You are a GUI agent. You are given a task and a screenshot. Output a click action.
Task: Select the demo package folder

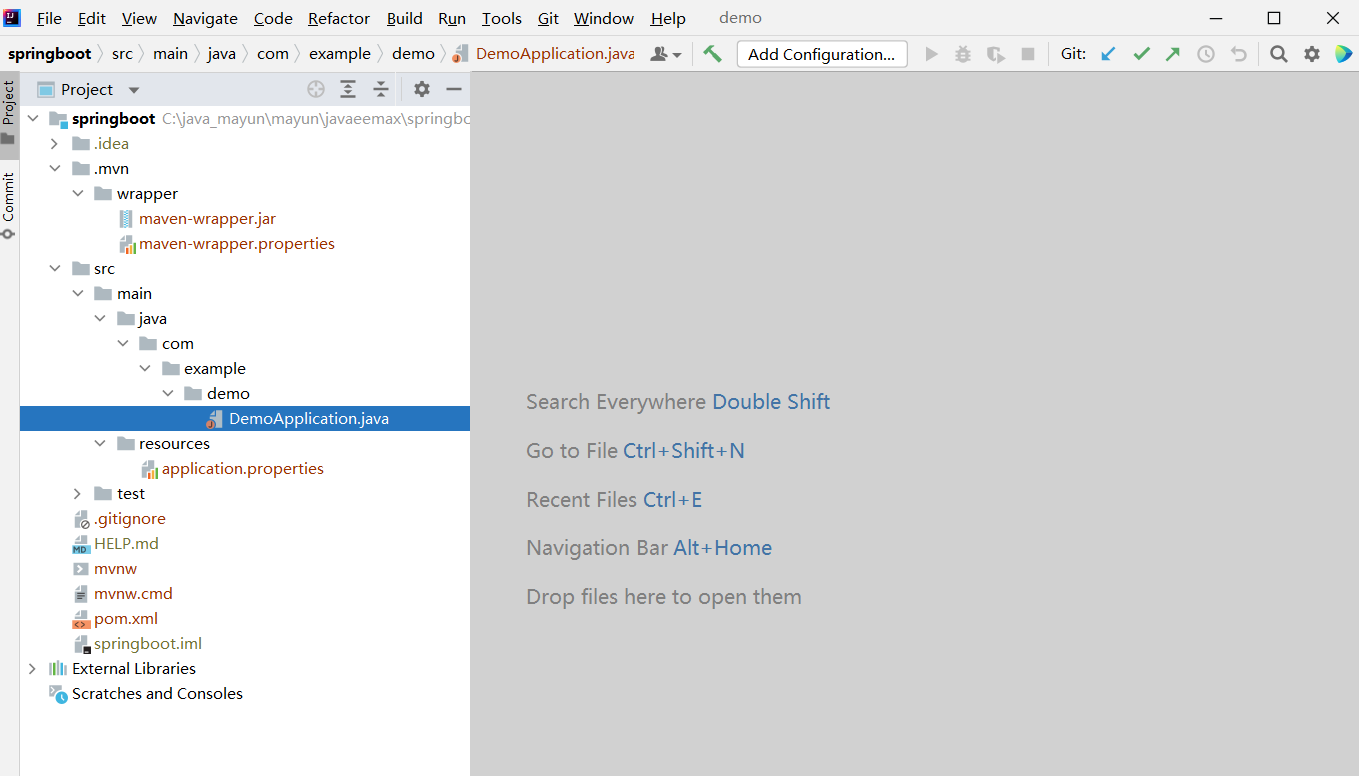pyautogui.click(x=228, y=394)
